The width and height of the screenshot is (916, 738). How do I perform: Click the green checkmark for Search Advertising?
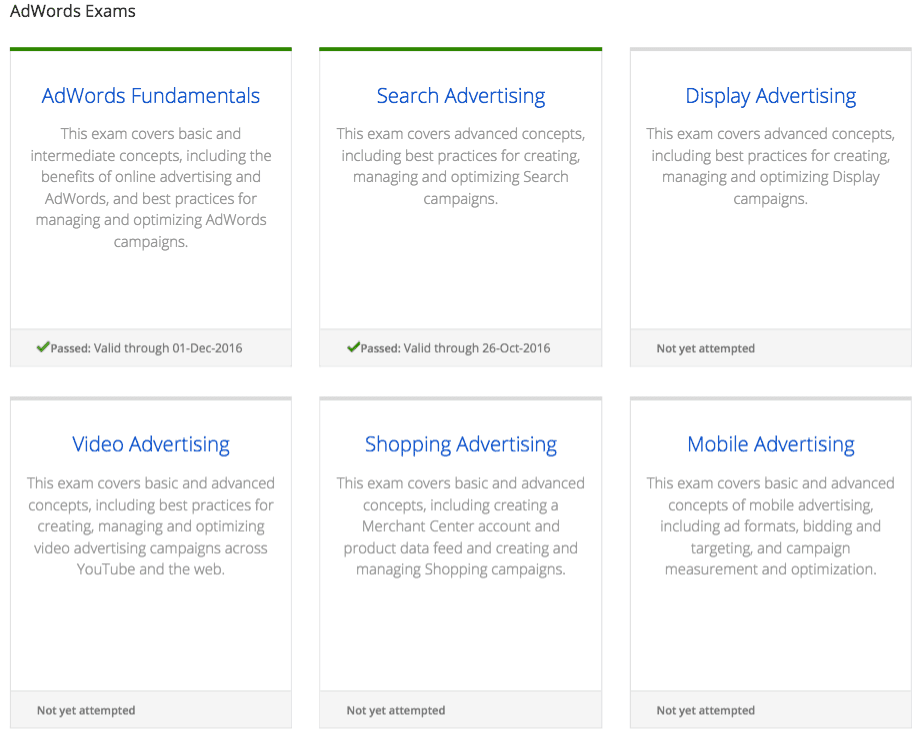353,347
